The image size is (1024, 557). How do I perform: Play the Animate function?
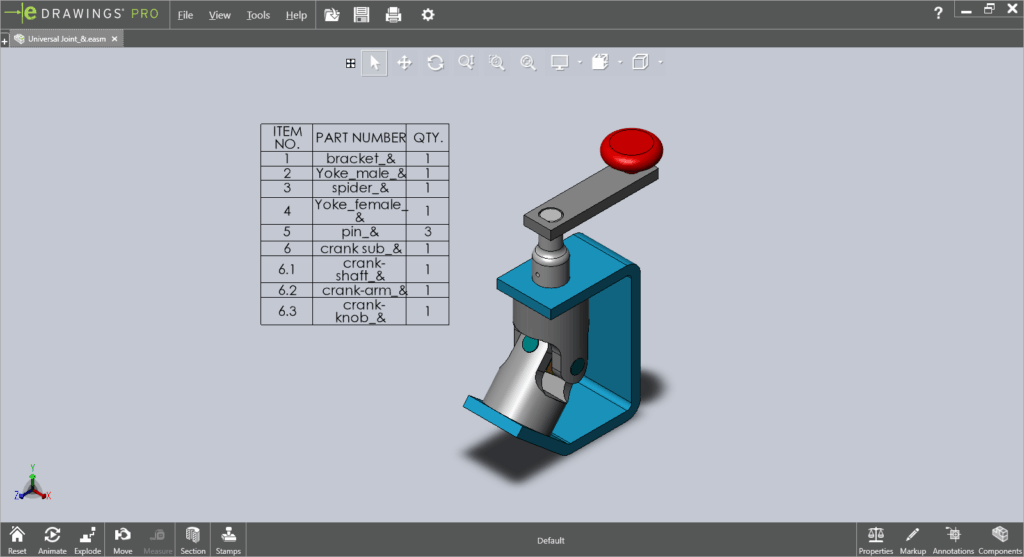click(x=52, y=540)
